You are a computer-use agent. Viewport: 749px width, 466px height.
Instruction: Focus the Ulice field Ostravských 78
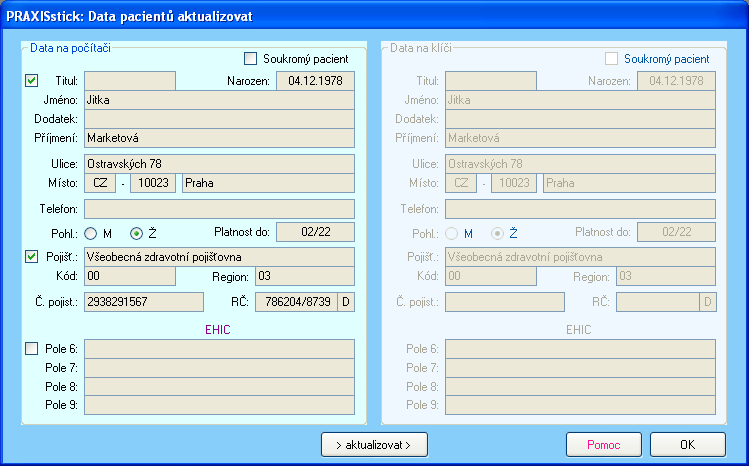click(219, 163)
